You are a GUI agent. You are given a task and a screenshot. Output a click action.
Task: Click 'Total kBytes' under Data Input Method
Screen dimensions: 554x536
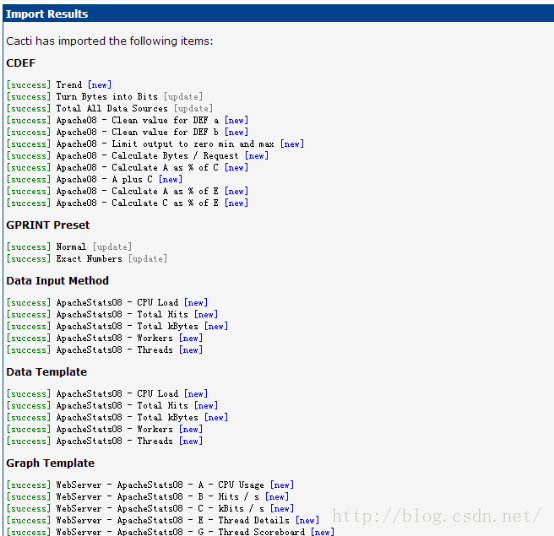pyautogui.click(x=167, y=326)
